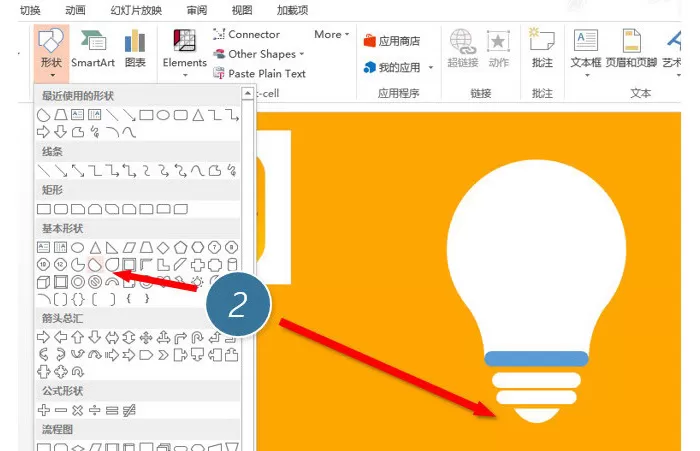This screenshot has width=700, height=451.
Task: Collapse the 形状 shapes gallery dropdown
Action: [51, 53]
